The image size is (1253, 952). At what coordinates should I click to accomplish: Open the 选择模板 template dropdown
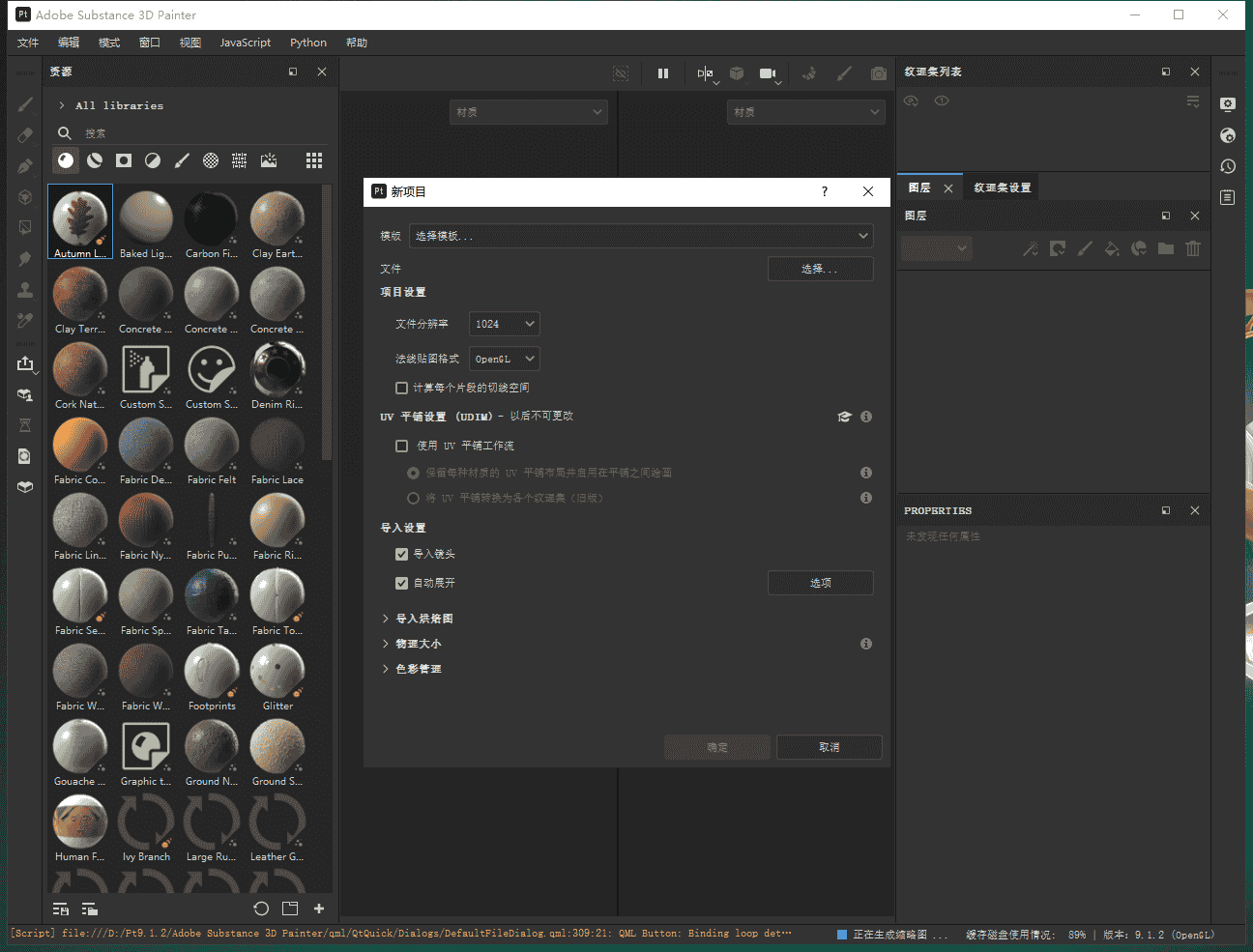pyautogui.click(x=641, y=236)
